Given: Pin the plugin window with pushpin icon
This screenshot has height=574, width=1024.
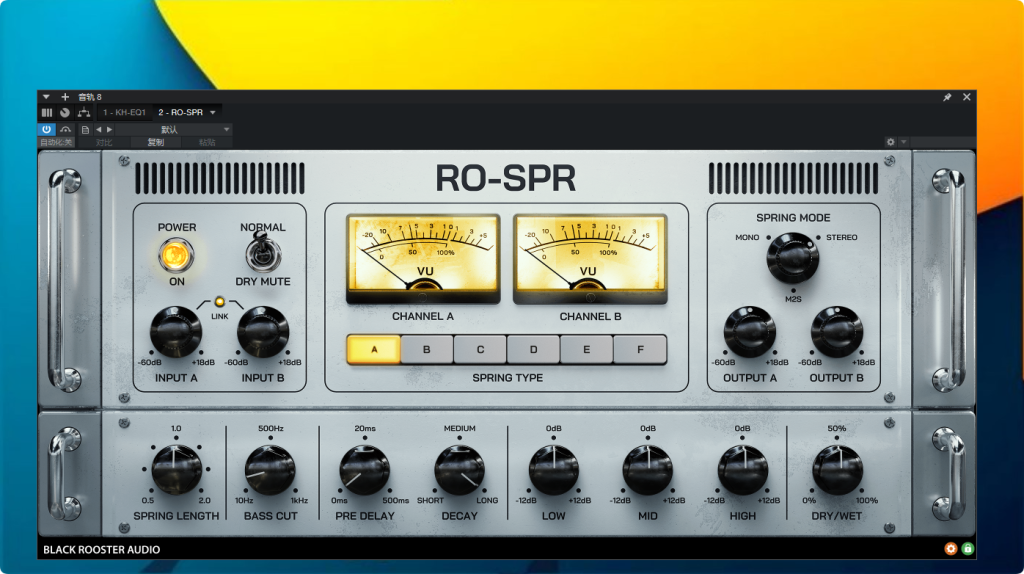Looking at the screenshot, I should coord(947,97).
